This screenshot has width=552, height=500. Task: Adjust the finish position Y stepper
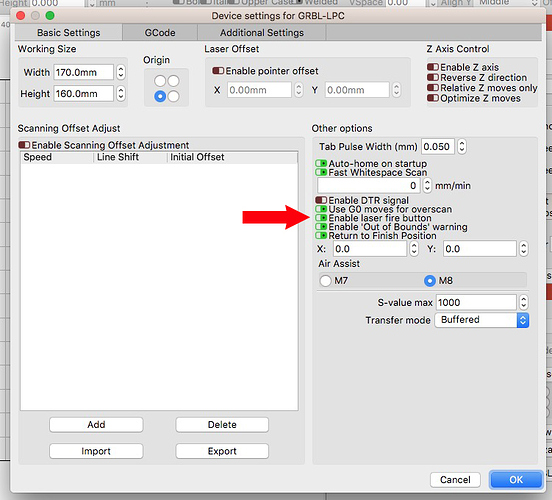coord(524,249)
